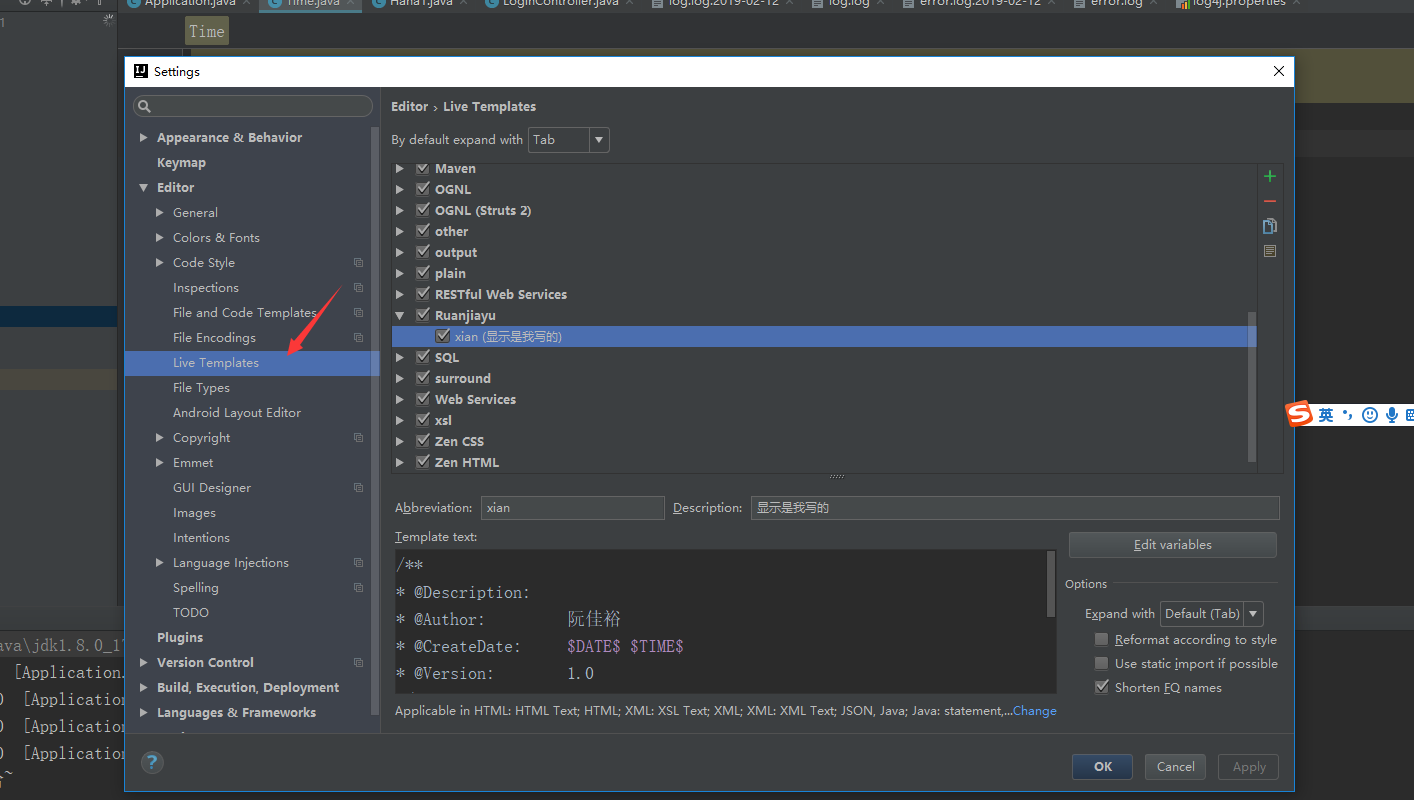Open the Keymap settings page

point(181,163)
